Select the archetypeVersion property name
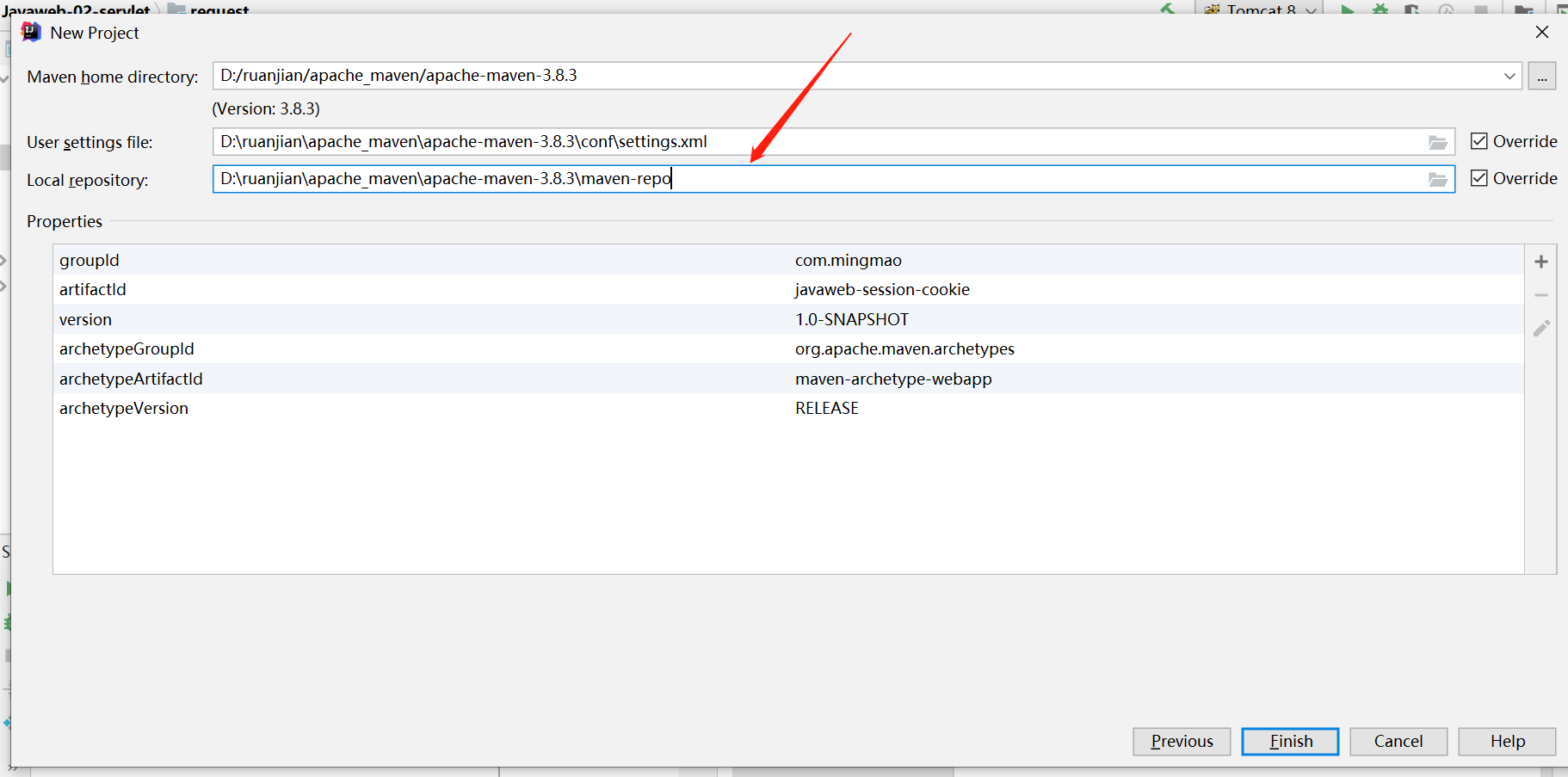Screen dimensions: 1568x777 pos(124,408)
